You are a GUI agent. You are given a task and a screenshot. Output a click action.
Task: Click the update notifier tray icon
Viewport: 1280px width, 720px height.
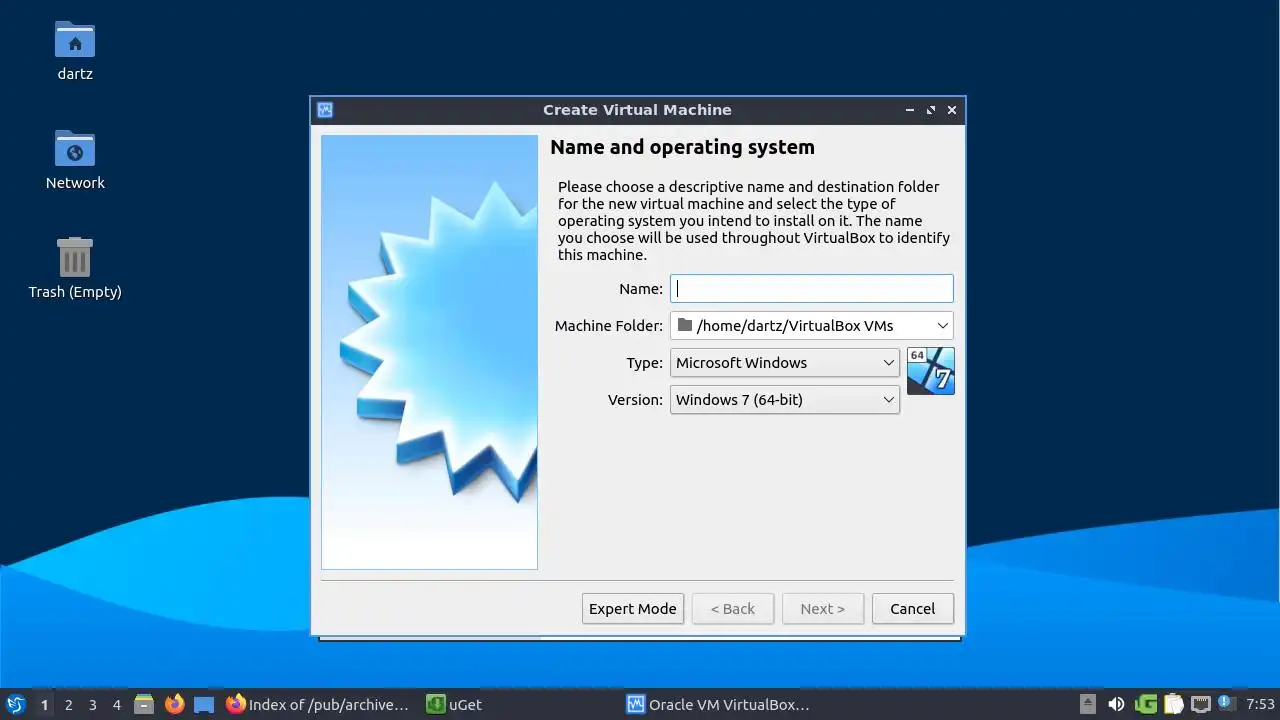click(1226, 704)
